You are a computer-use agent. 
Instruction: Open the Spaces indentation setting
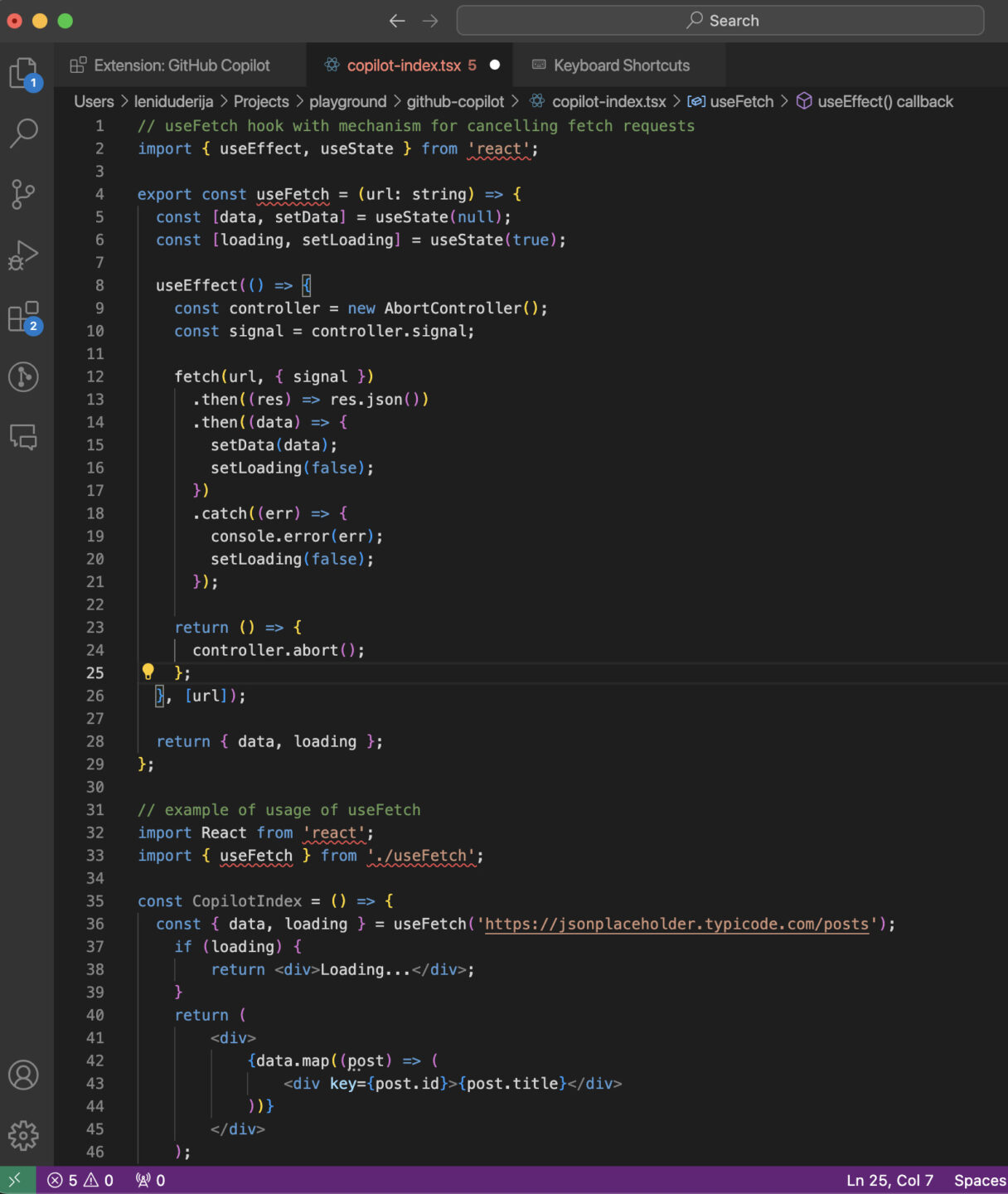980,1178
